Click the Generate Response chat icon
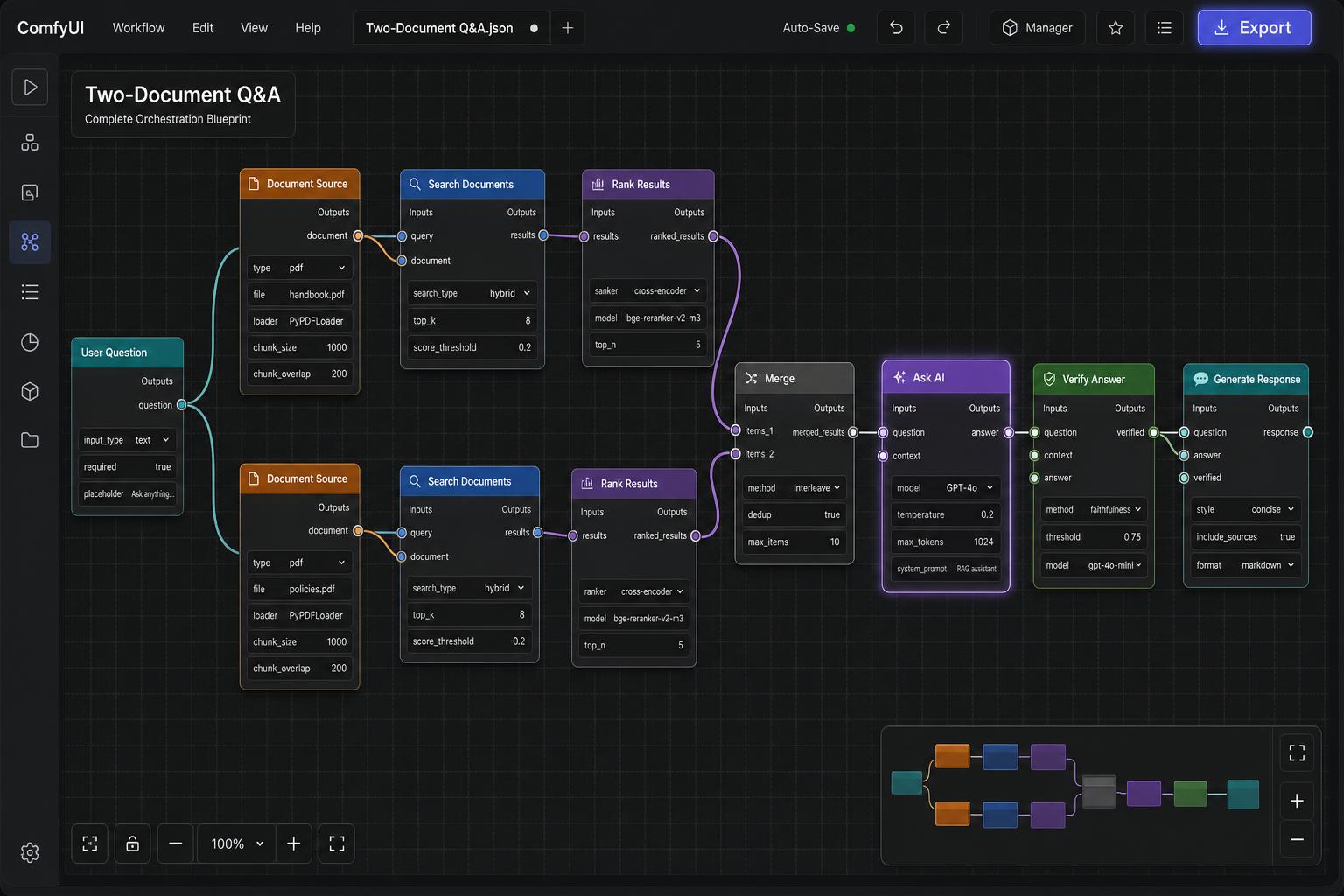Viewport: 1344px width, 896px height. point(1200,379)
